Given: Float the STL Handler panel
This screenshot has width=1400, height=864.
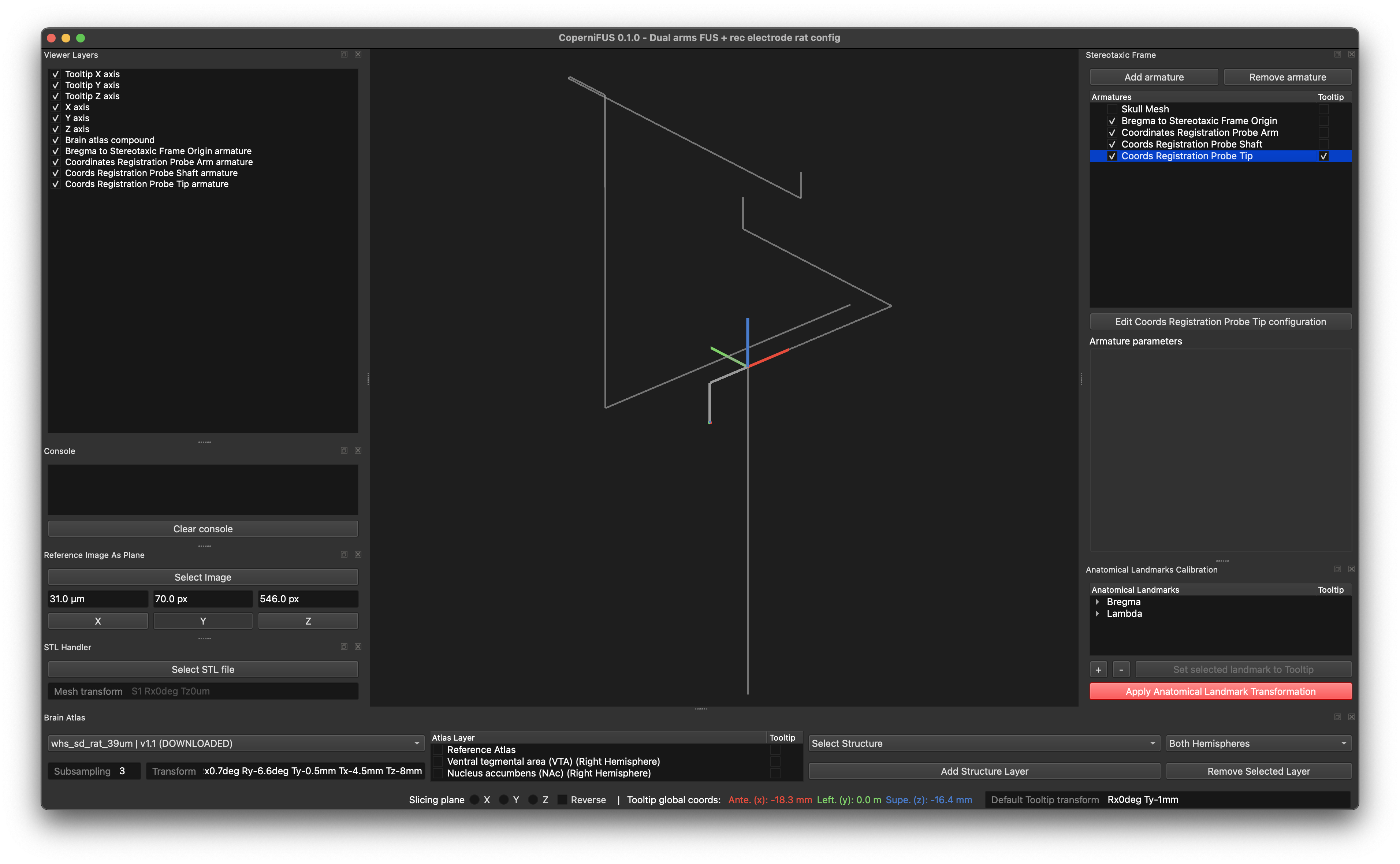Looking at the screenshot, I should [x=344, y=646].
